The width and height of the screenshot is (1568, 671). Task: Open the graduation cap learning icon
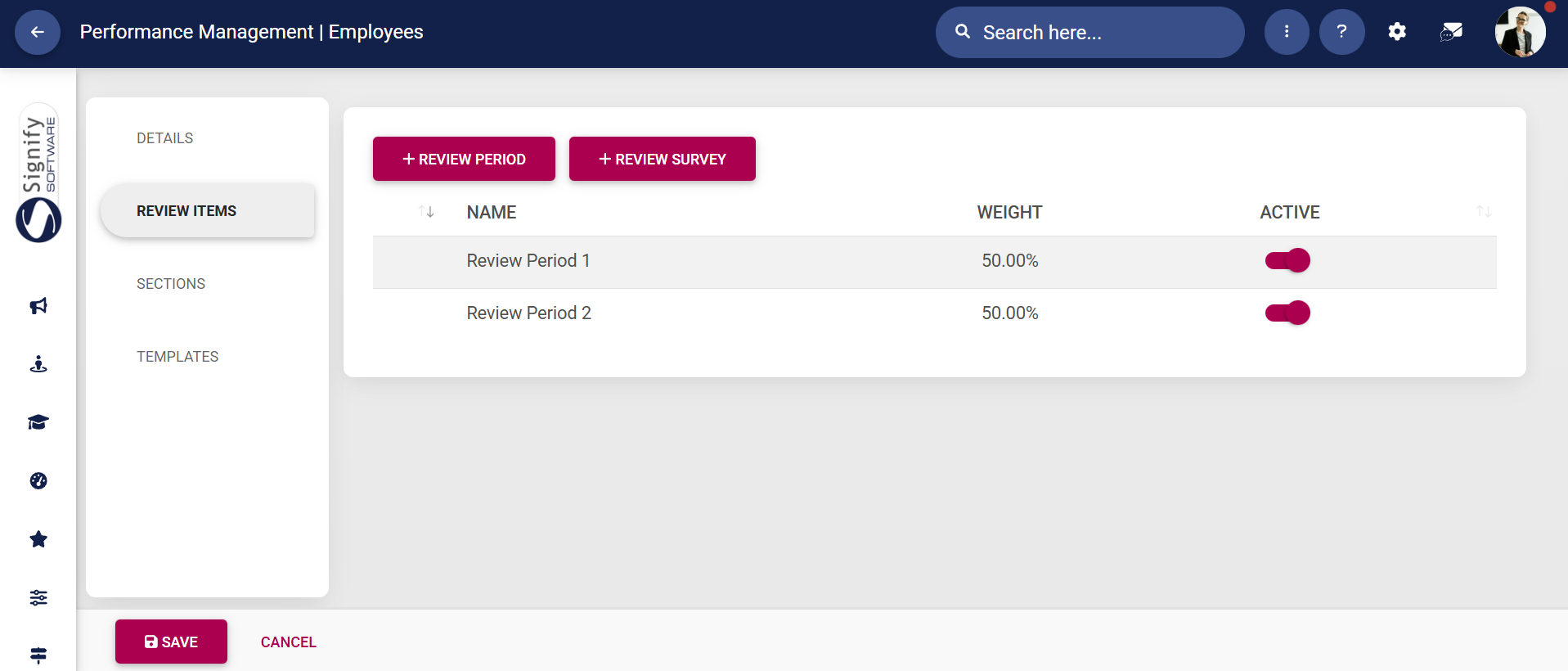click(x=38, y=422)
